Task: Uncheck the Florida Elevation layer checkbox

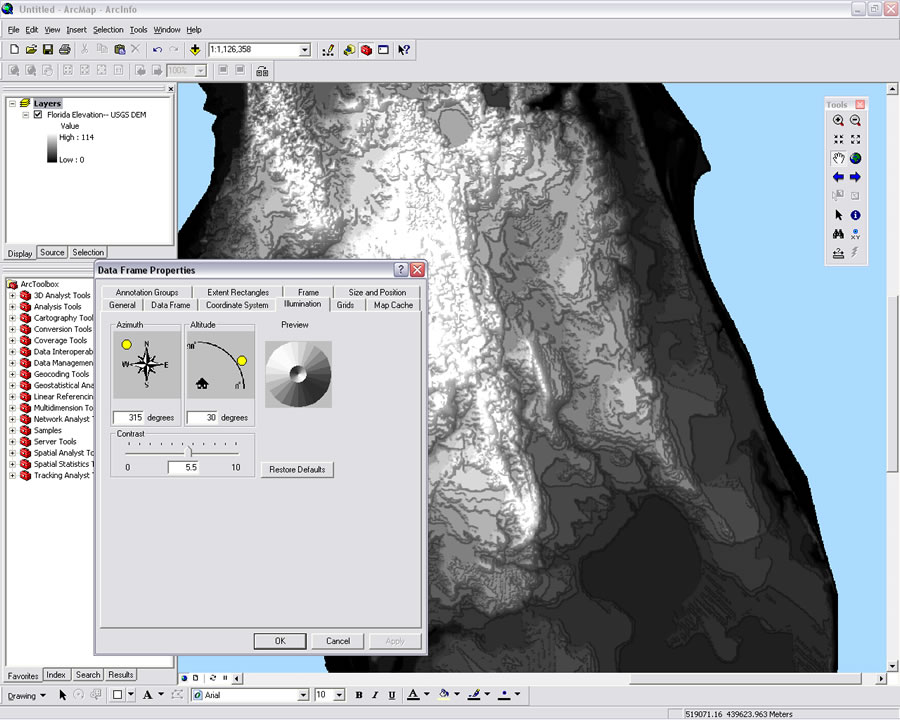Action: [38, 115]
